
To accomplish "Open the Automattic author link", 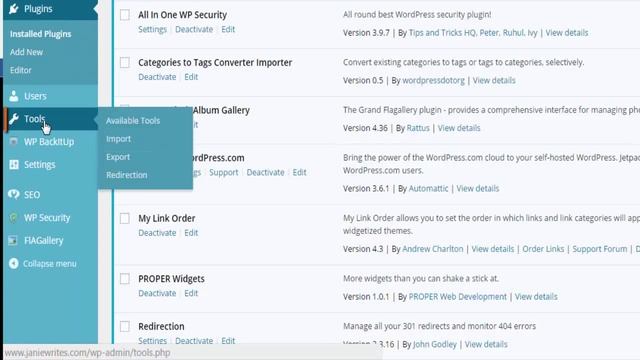I will 428,189.
